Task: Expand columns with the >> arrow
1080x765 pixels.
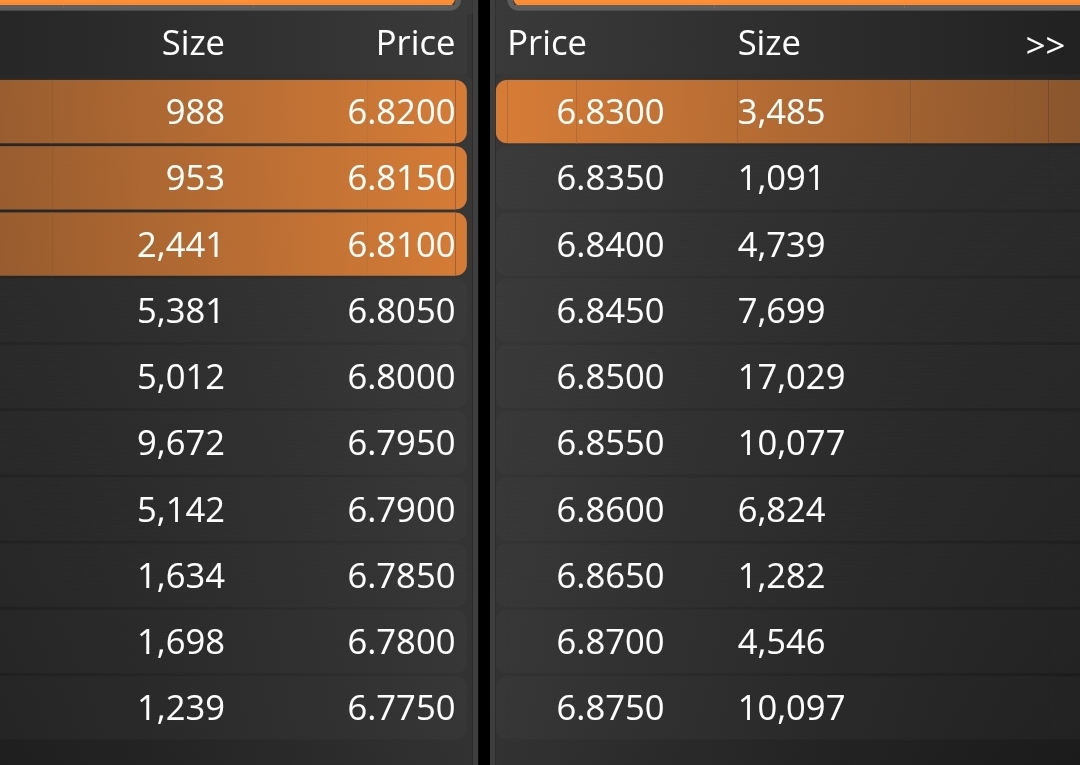Action: [1044, 45]
